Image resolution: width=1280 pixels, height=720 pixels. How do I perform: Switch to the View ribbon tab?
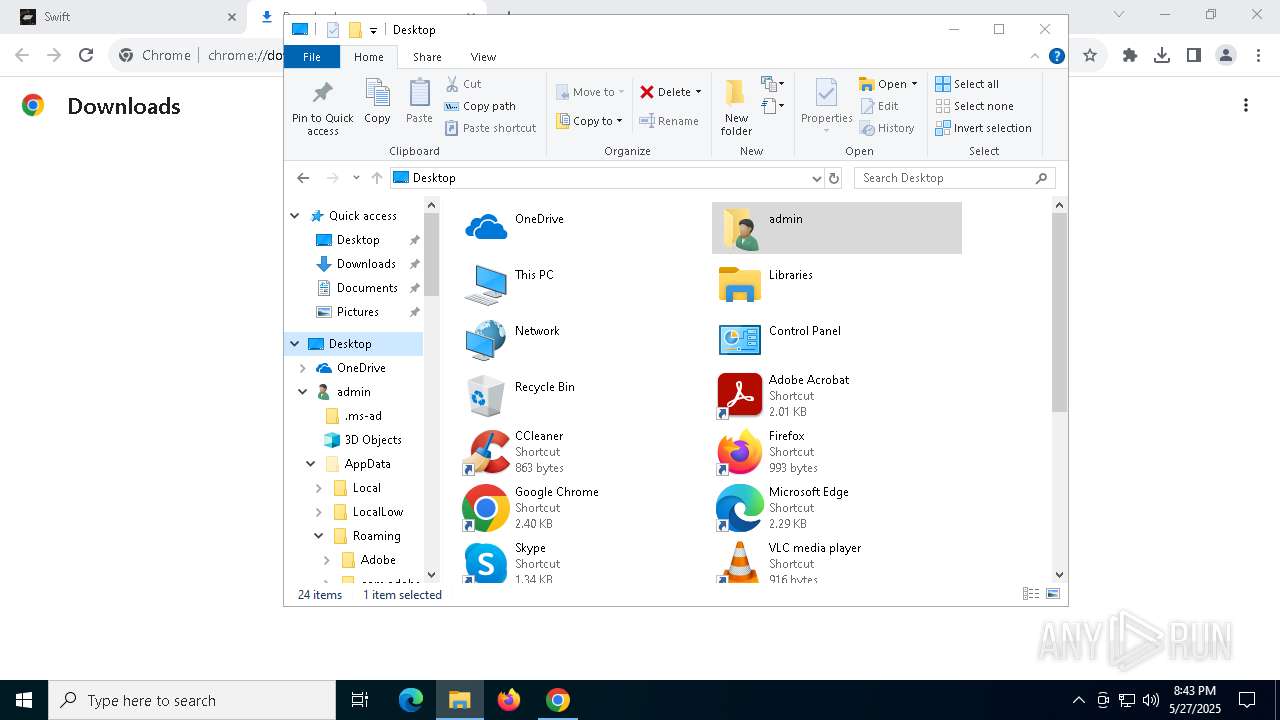point(483,57)
